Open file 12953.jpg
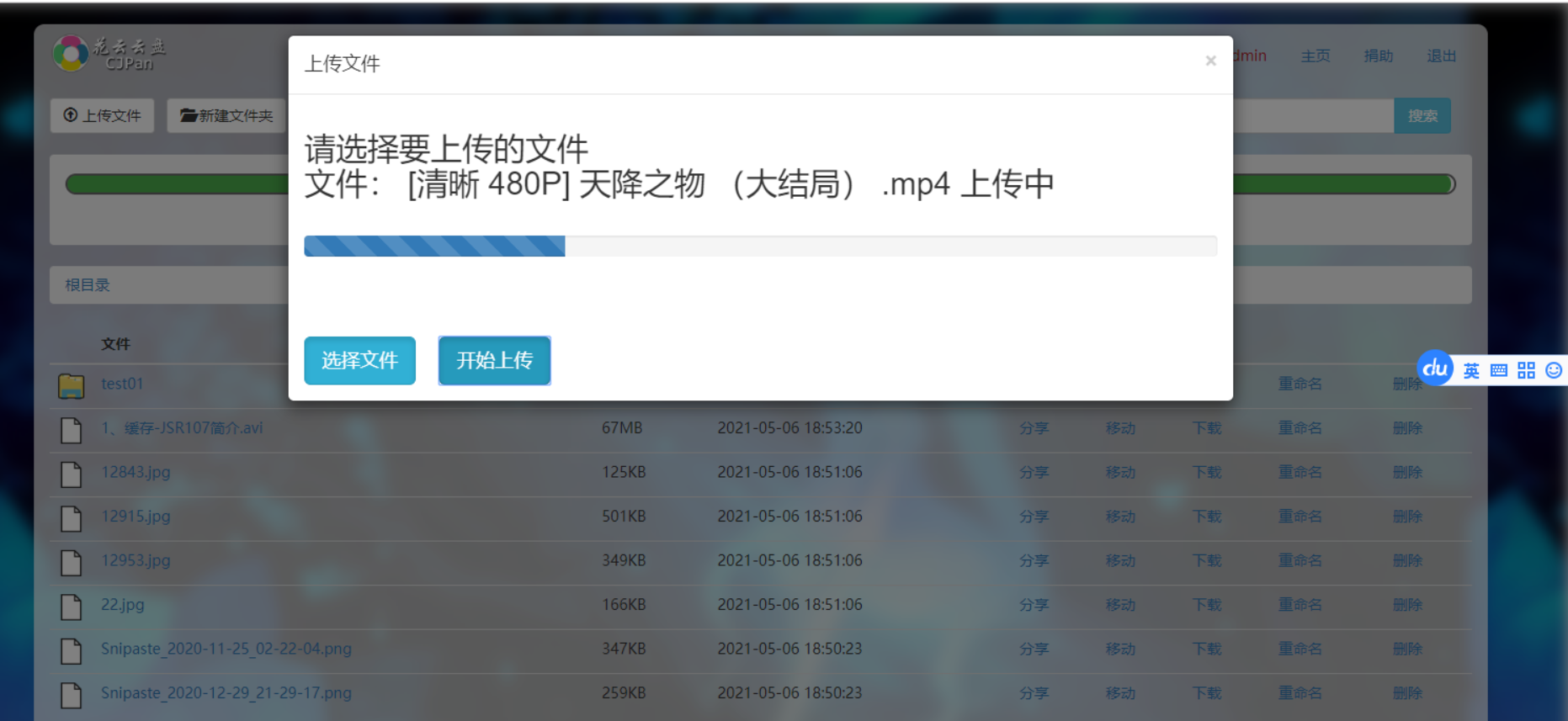The width and height of the screenshot is (1568, 721). (136, 560)
